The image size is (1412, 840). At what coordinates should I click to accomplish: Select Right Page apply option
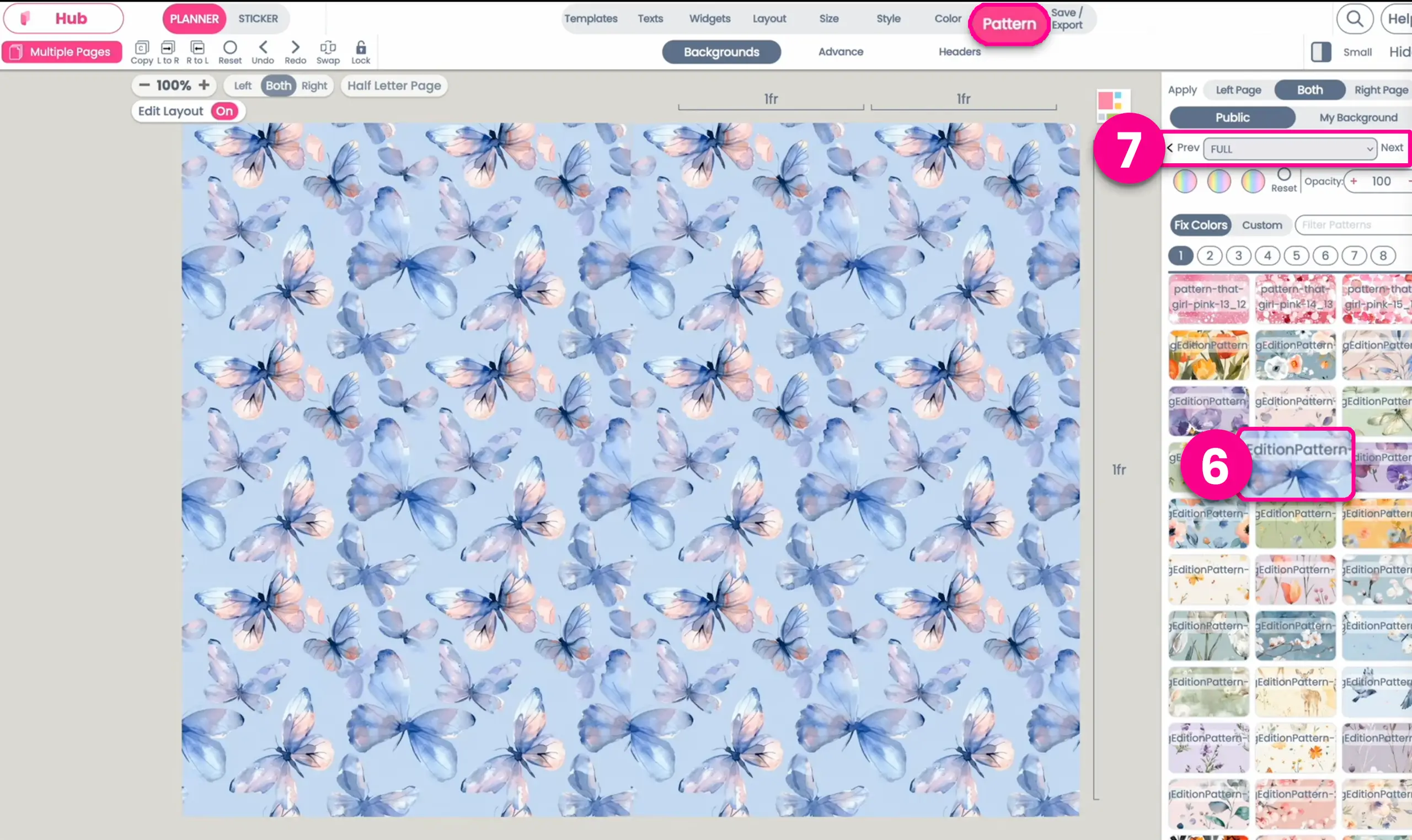tap(1381, 89)
